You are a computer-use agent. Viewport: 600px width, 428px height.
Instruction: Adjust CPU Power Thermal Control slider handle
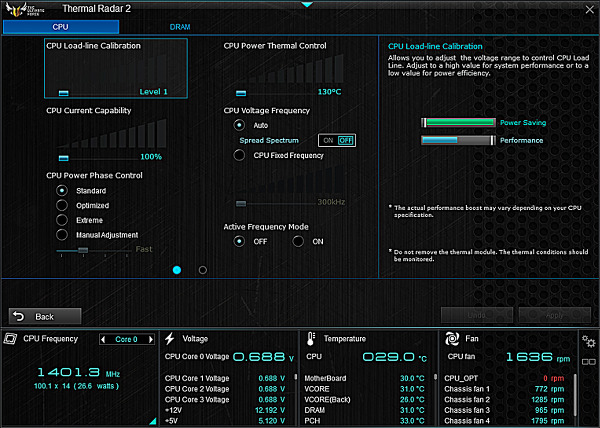[x=241, y=93]
